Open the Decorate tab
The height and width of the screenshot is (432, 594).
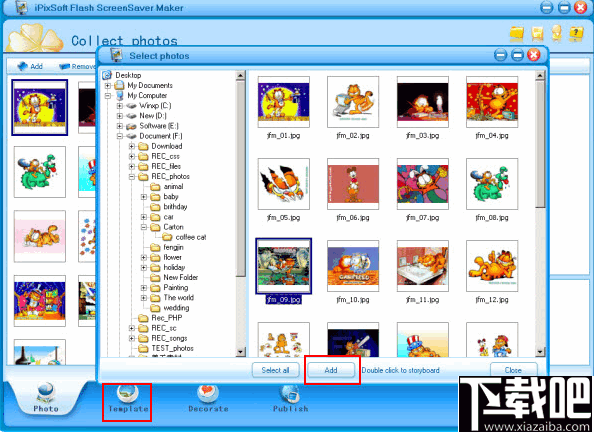click(x=208, y=399)
